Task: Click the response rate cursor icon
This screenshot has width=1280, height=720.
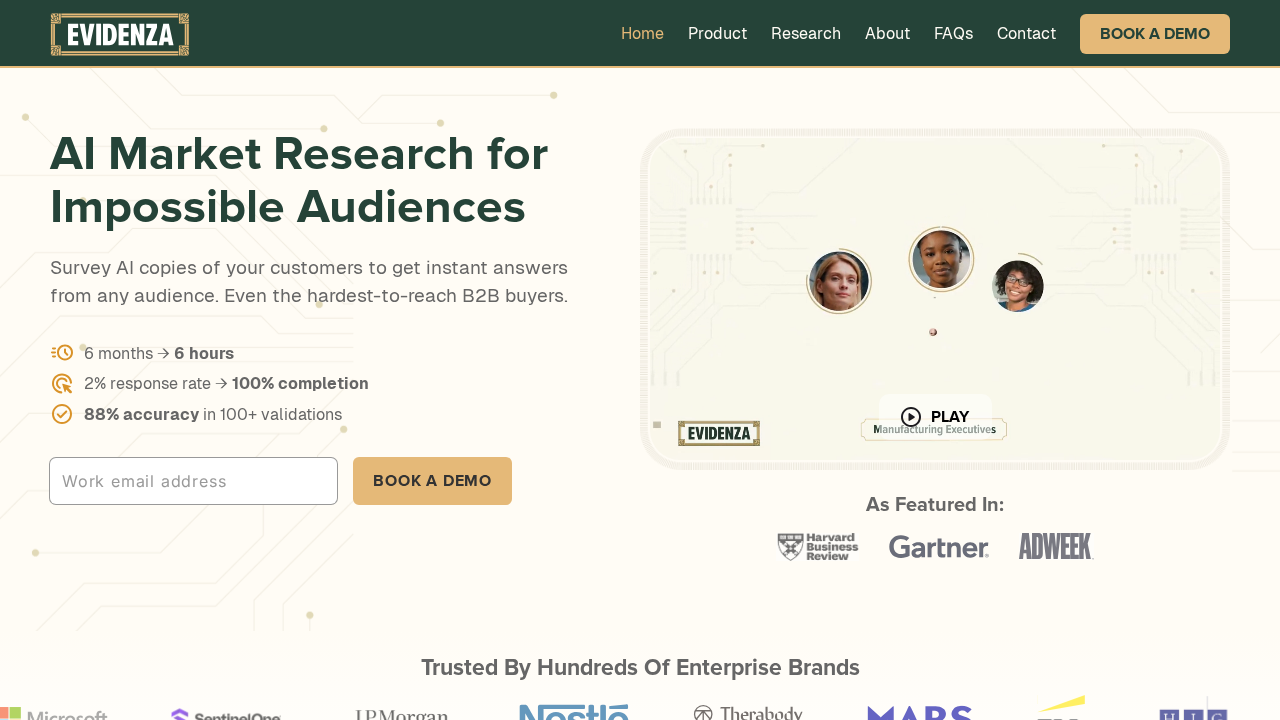Action: [61, 383]
